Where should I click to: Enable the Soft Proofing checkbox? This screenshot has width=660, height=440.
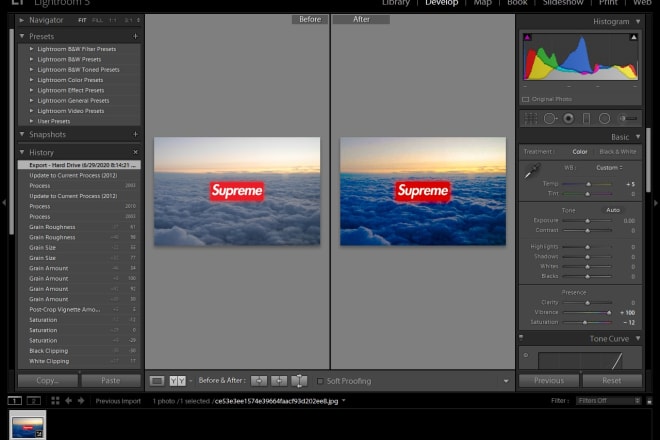coord(320,381)
